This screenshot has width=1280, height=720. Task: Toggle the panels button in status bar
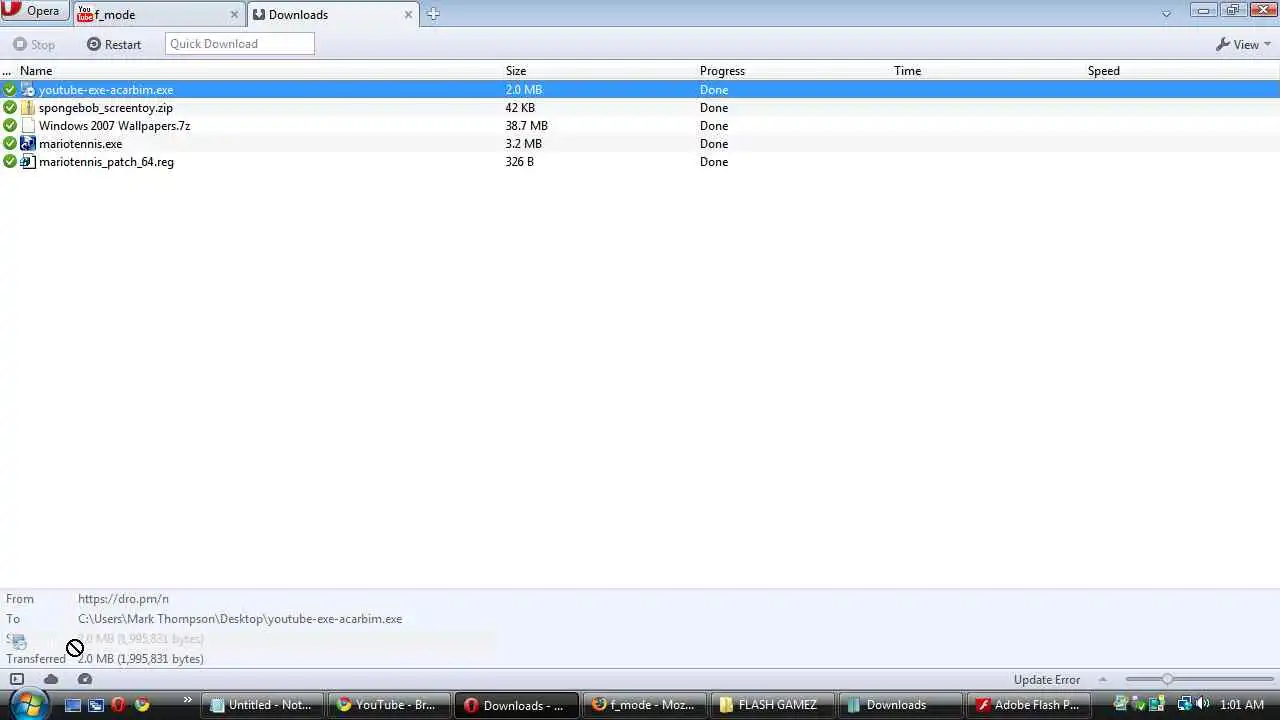click(17, 679)
